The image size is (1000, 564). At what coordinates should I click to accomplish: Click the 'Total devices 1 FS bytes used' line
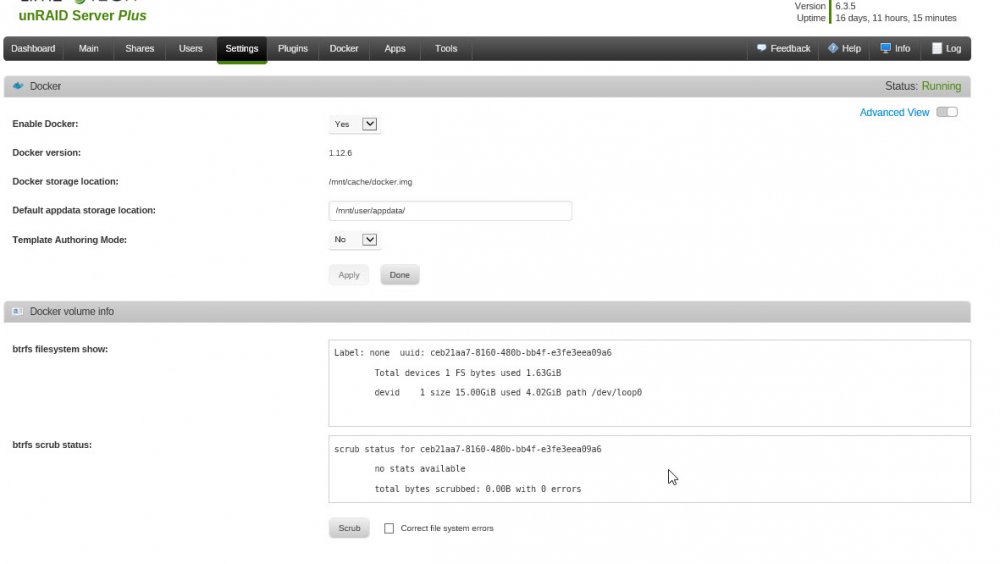[467, 373]
